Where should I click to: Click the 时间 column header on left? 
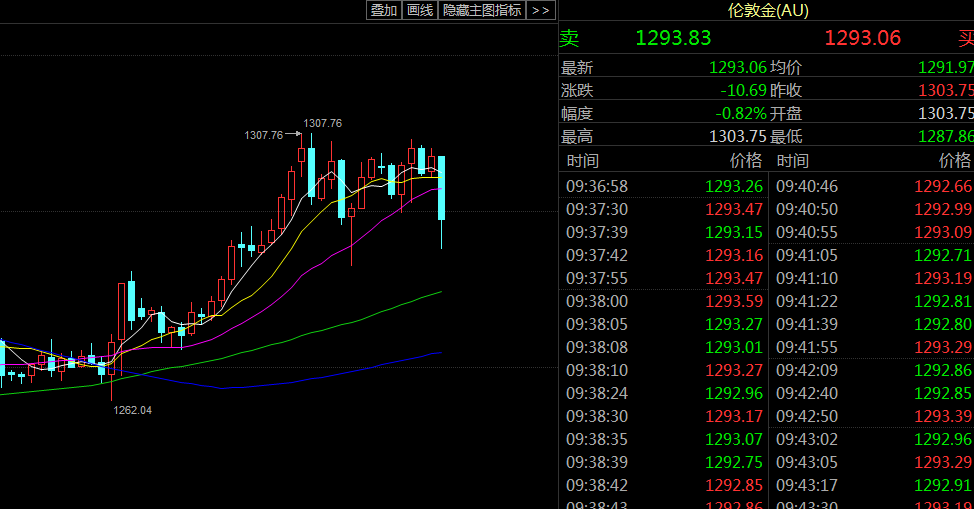582,161
